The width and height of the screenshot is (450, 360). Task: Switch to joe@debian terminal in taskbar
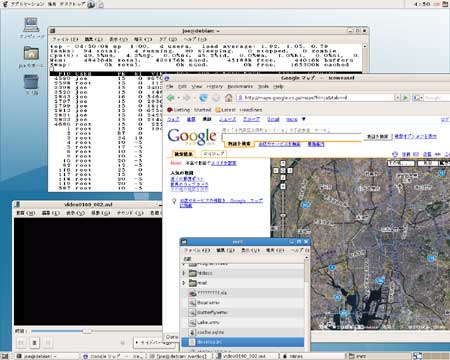[x=47, y=356]
